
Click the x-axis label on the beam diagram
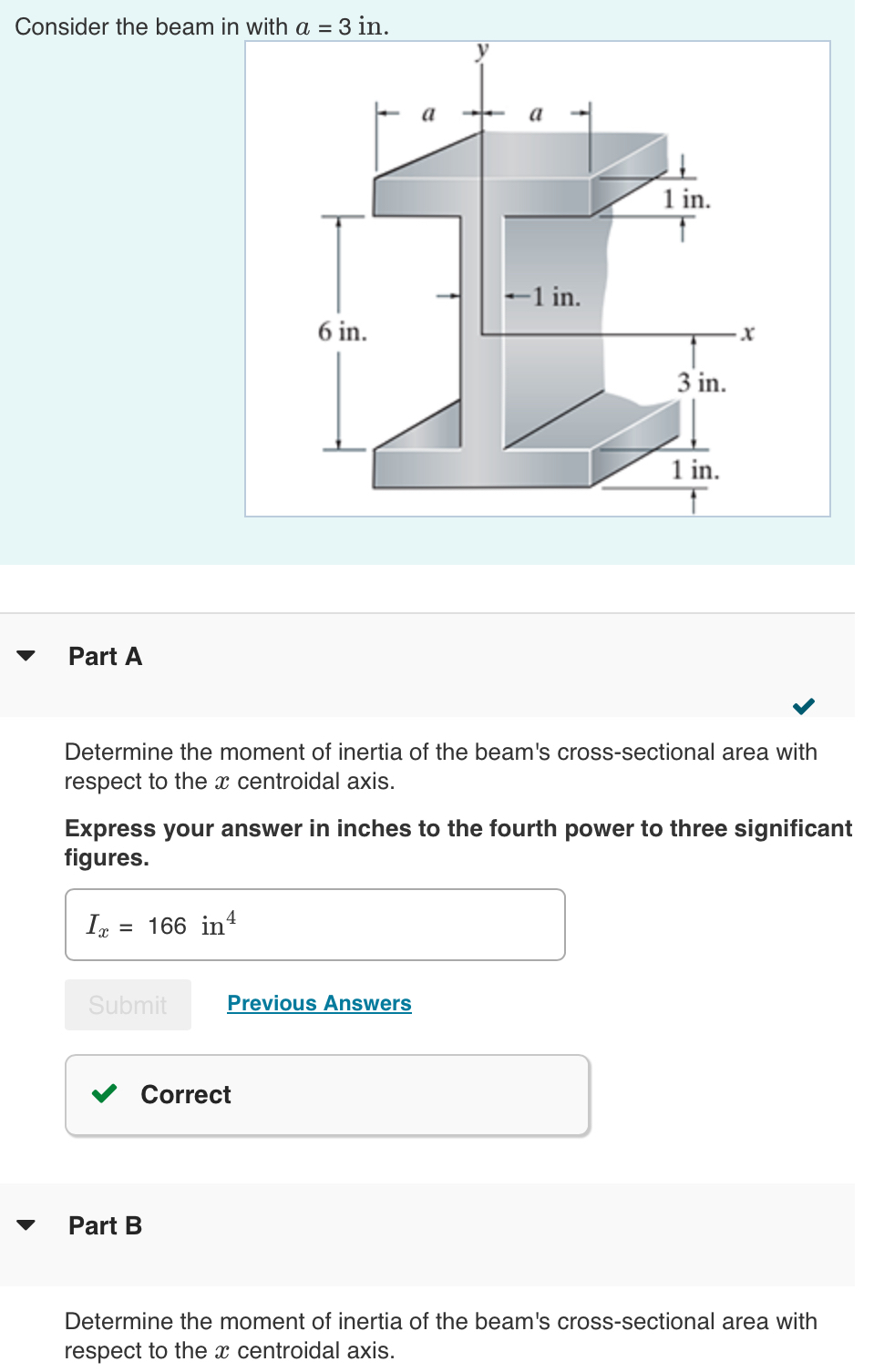click(x=745, y=333)
